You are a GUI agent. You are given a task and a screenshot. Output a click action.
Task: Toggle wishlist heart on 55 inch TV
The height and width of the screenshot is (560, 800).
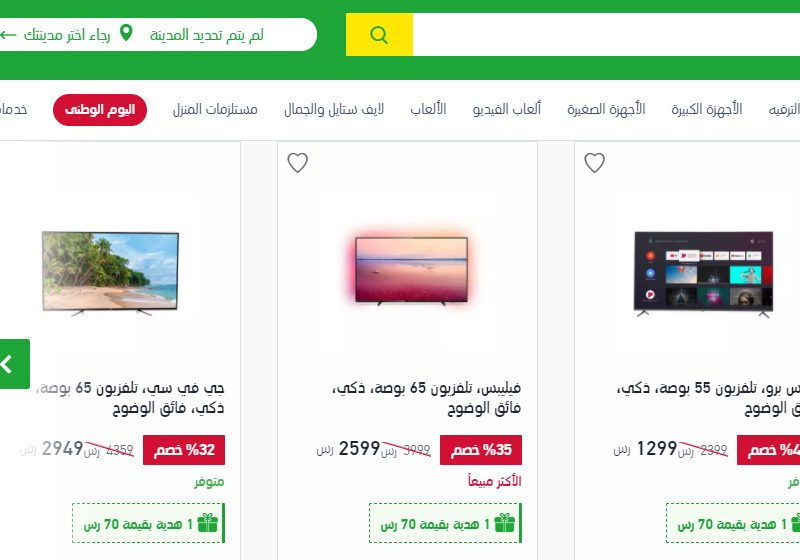point(594,163)
